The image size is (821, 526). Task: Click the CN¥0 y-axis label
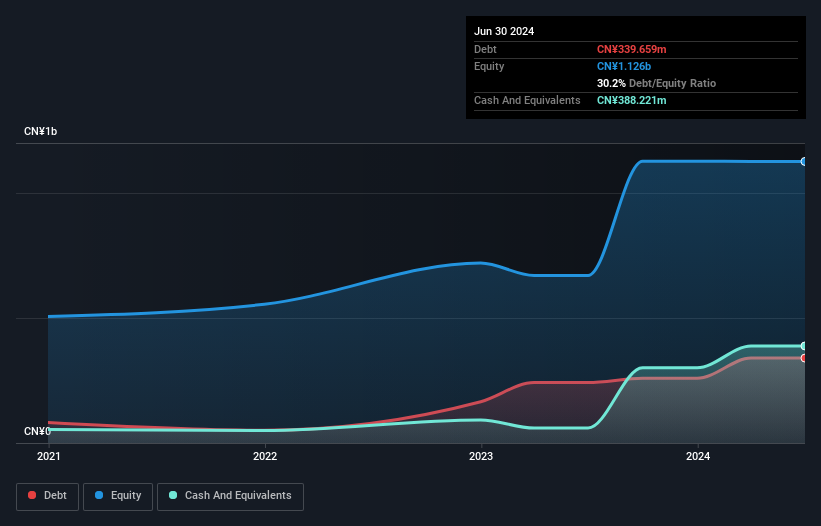[x=37, y=431]
